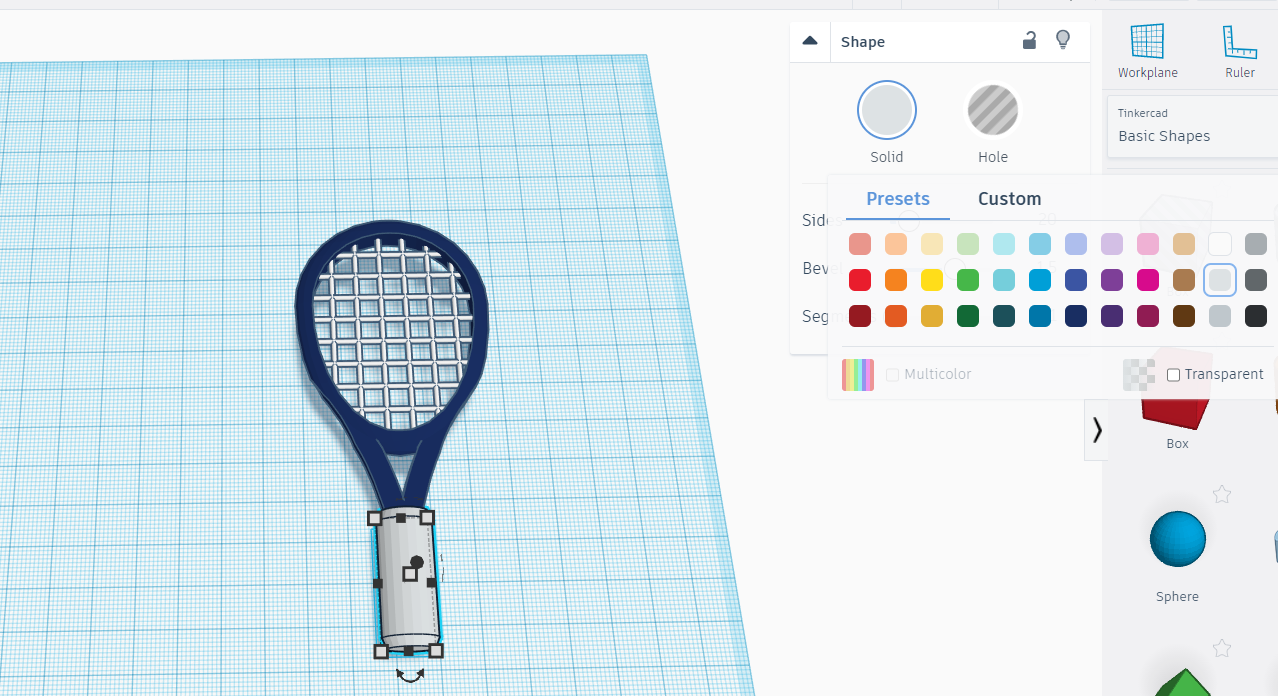Enable the Transparent checkbox
The height and width of the screenshot is (696, 1278).
tap(1172, 374)
